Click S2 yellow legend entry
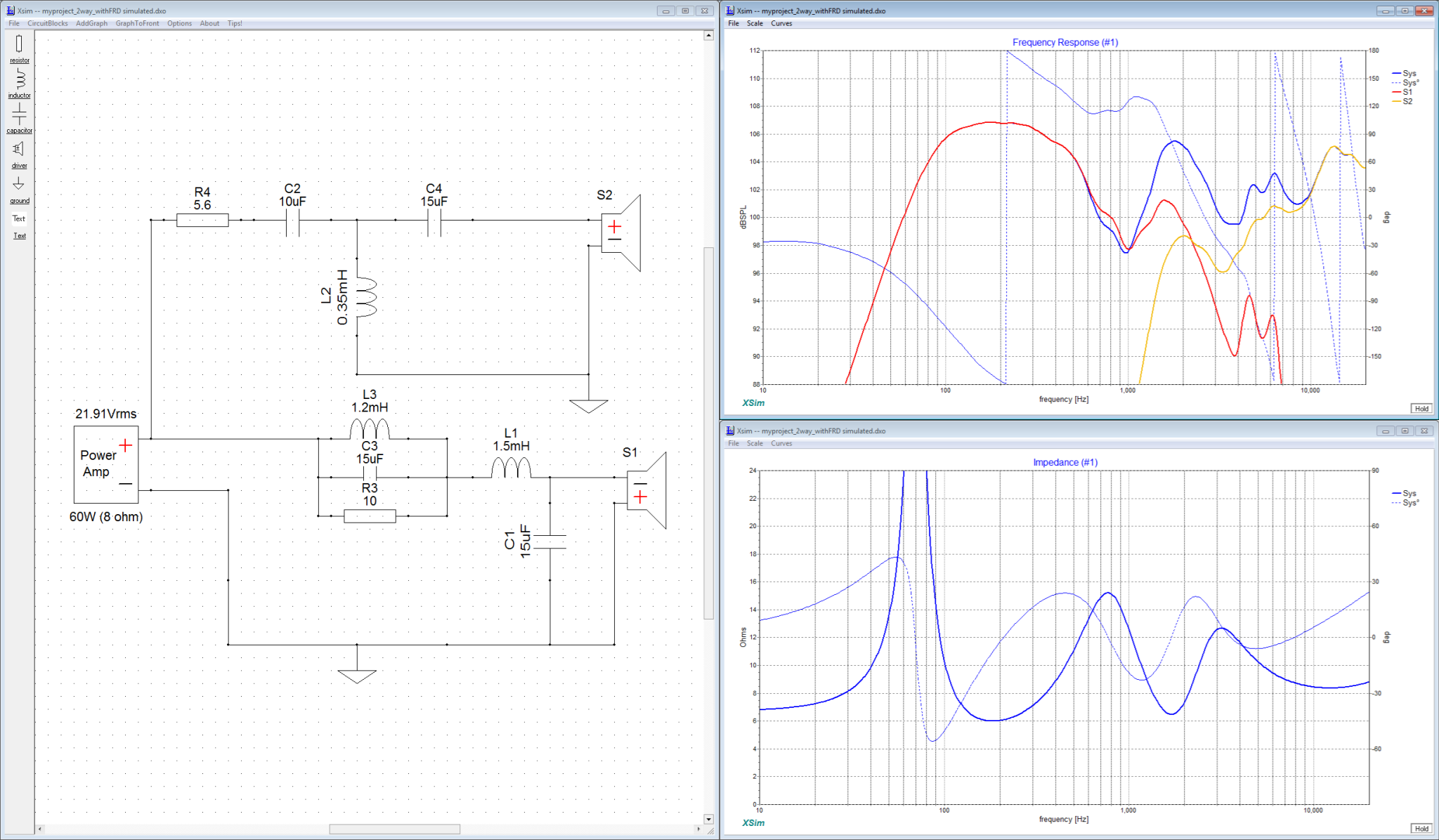The image size is (1439, 840). click(1402, 101)
